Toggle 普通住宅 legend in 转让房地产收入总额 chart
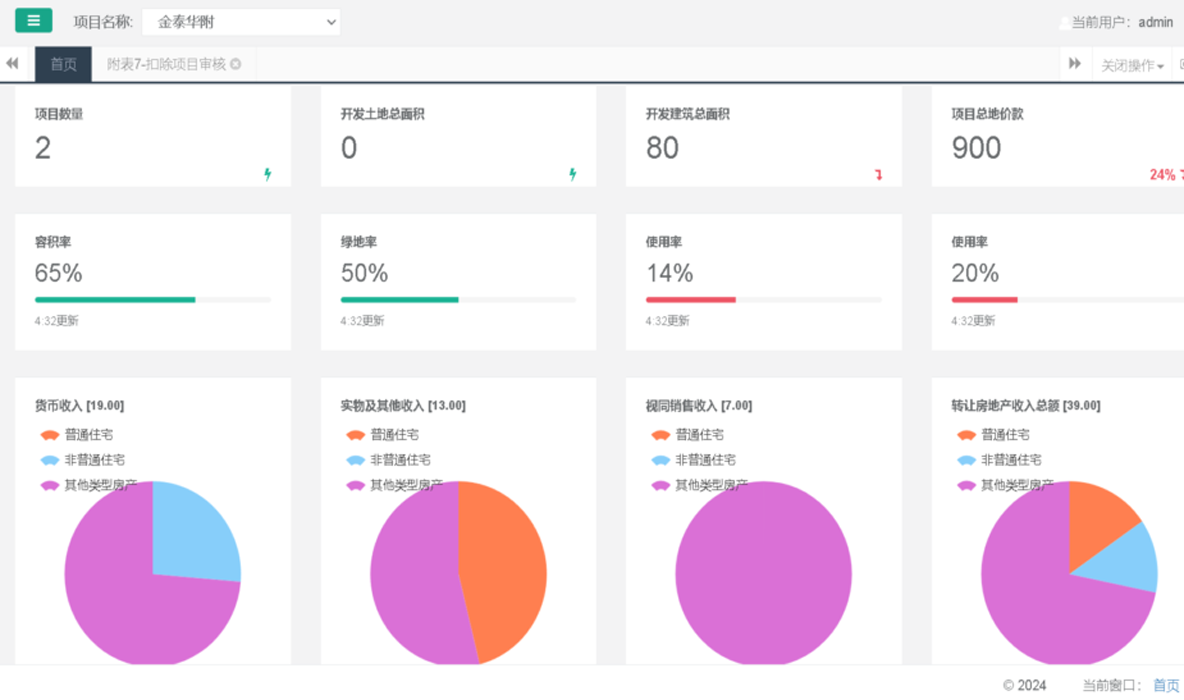This screenshot has height=700, width=1184. click(993, 434)
